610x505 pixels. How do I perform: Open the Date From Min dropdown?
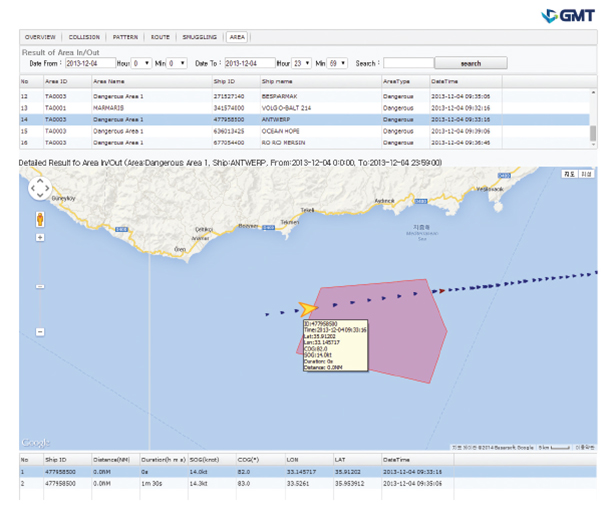tap(177, 62)
